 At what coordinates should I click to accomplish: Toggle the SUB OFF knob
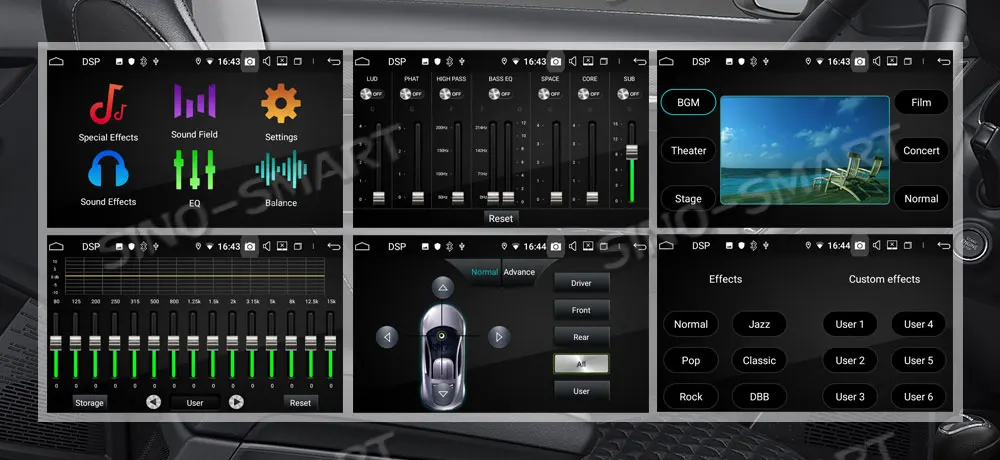629,94
